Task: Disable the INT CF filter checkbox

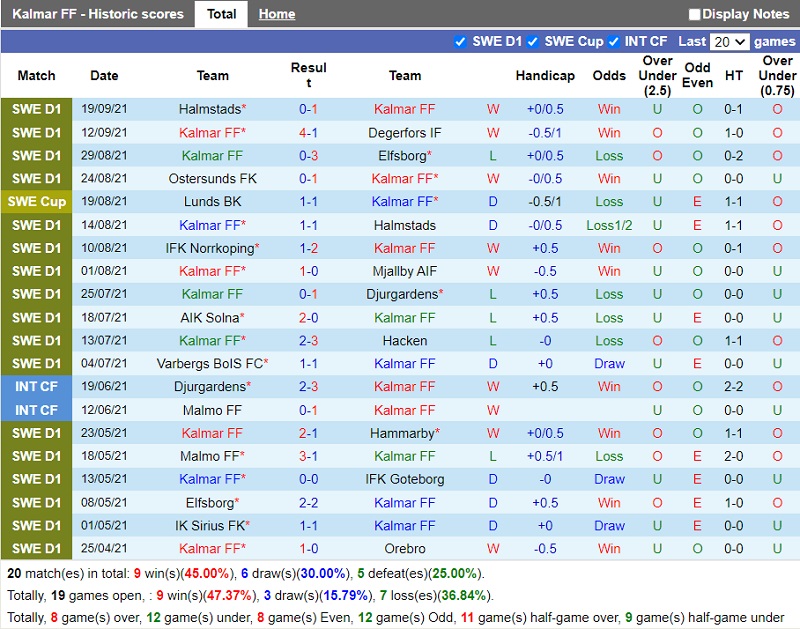Action: point(613,41)
